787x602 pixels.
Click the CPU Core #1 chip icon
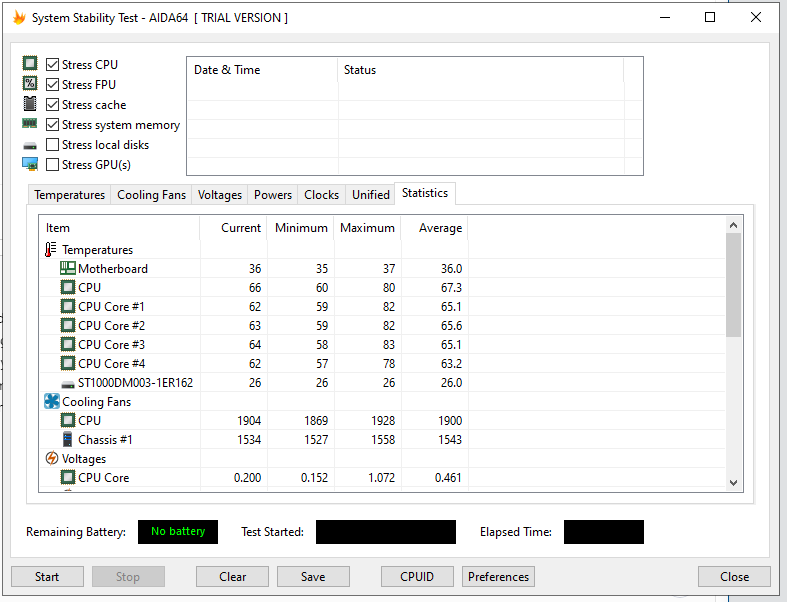(x=68, y=306)
